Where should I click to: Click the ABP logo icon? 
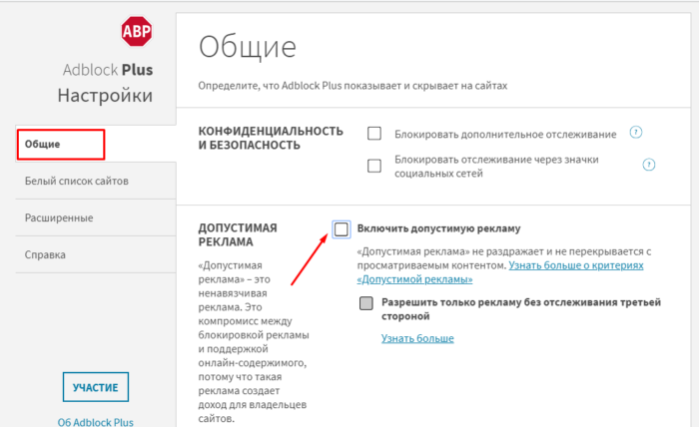136,31
